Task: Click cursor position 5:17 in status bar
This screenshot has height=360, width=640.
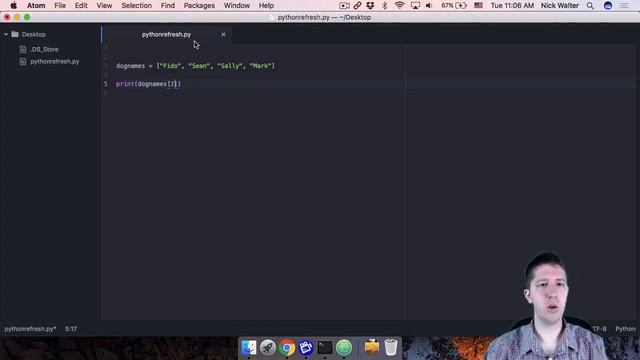Action: point(71,329)
